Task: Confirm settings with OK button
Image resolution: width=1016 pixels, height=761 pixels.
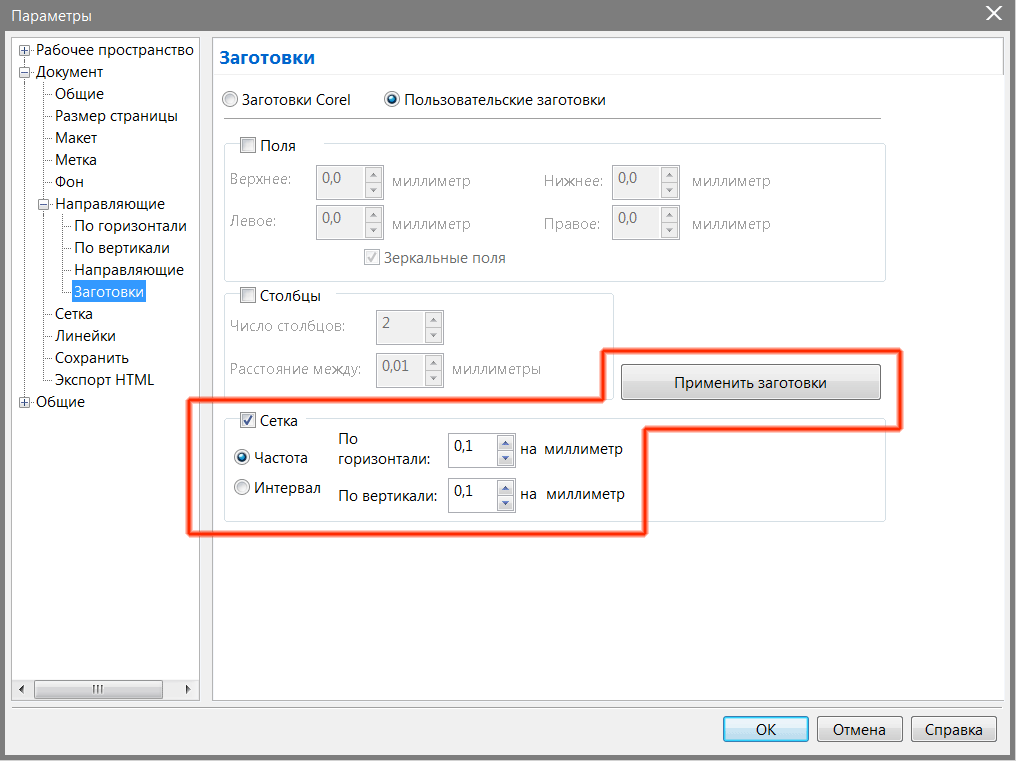Action: point(765,729)
